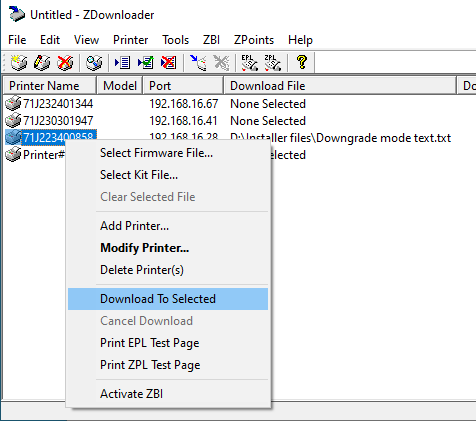Open the ZPoints menu
The height and width of the screenshot is (421, 476).
click(254, 40)
